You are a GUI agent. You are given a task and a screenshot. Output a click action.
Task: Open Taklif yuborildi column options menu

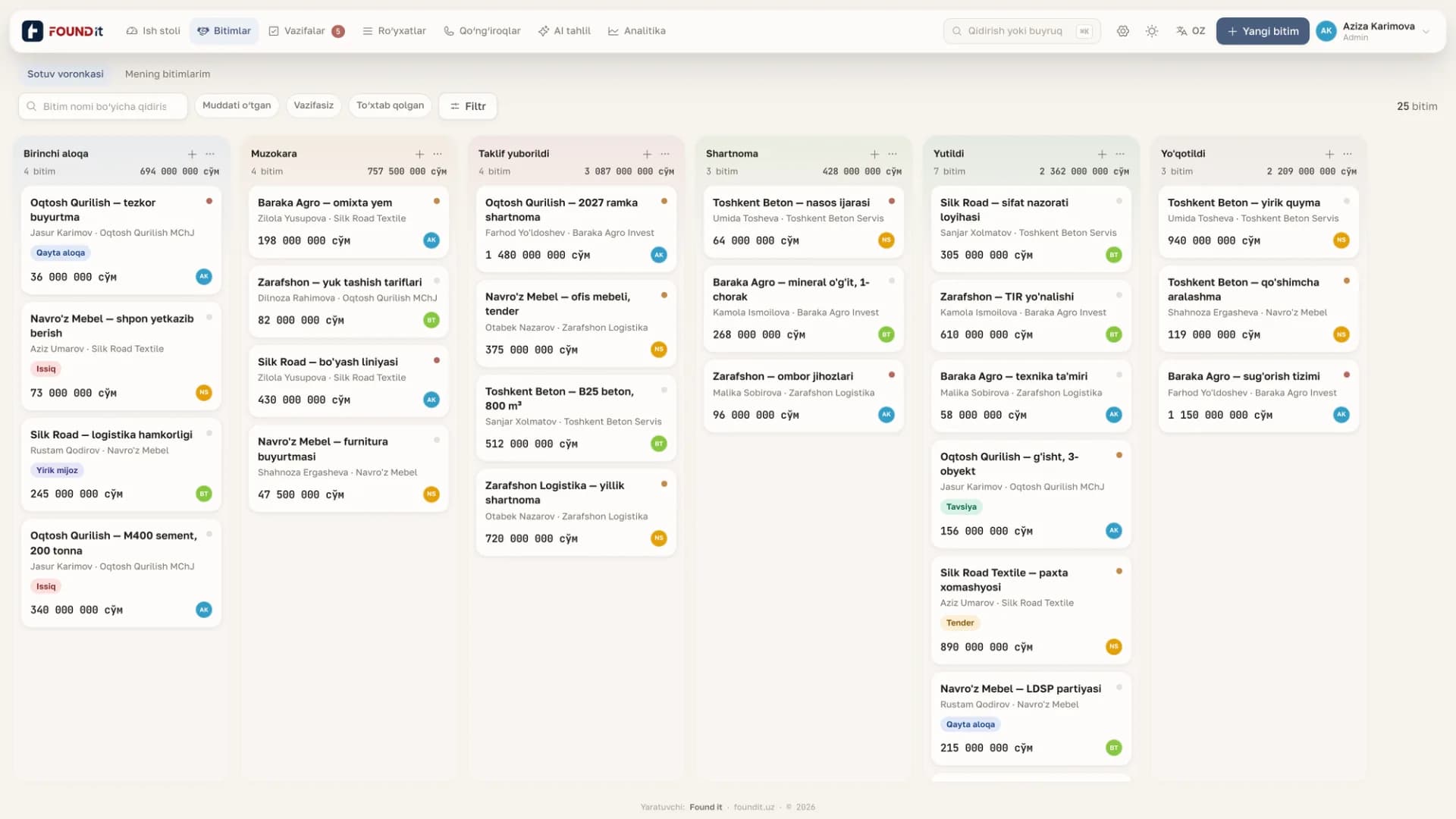pyautogui.click(x=665, y=154)
